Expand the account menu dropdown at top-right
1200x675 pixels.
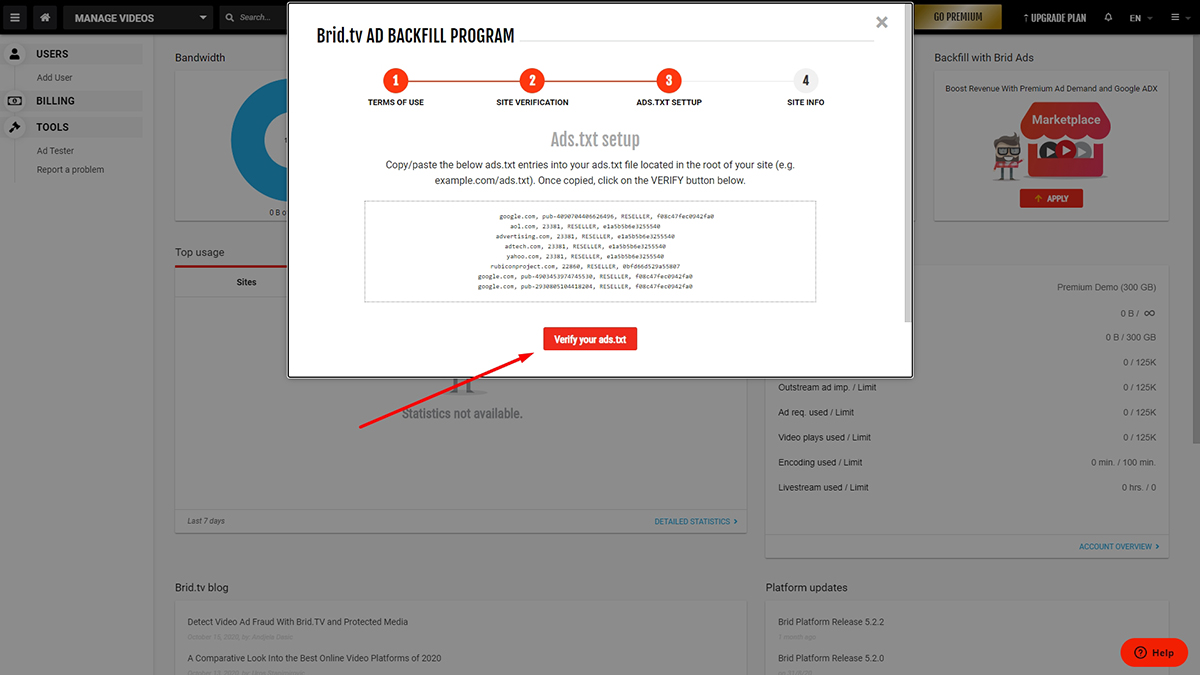(1177, 17)
